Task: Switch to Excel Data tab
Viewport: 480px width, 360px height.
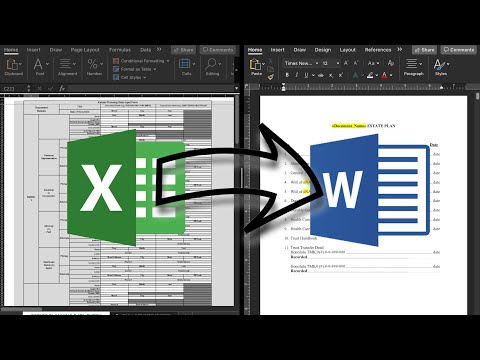Action: click(146, 50)
